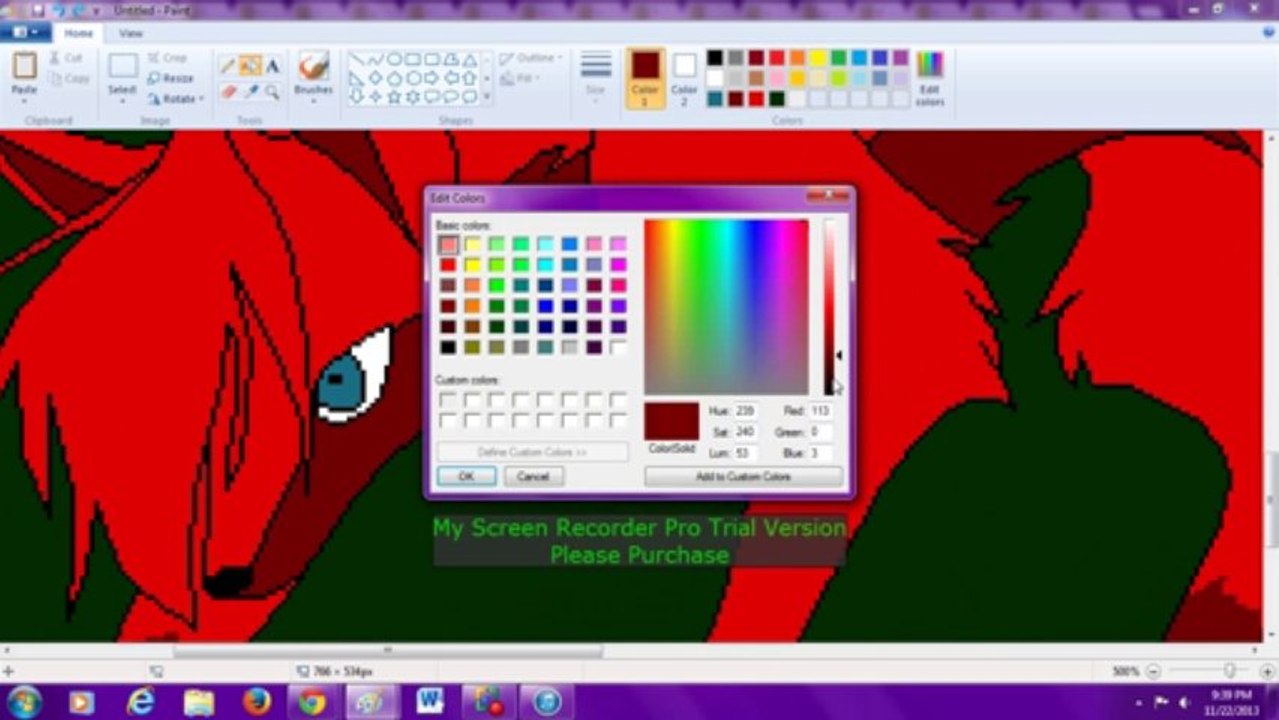1279x720 pixels.
Task: Select the Color 2 background button
Action: pyautogui.click(x=685, y=78)
